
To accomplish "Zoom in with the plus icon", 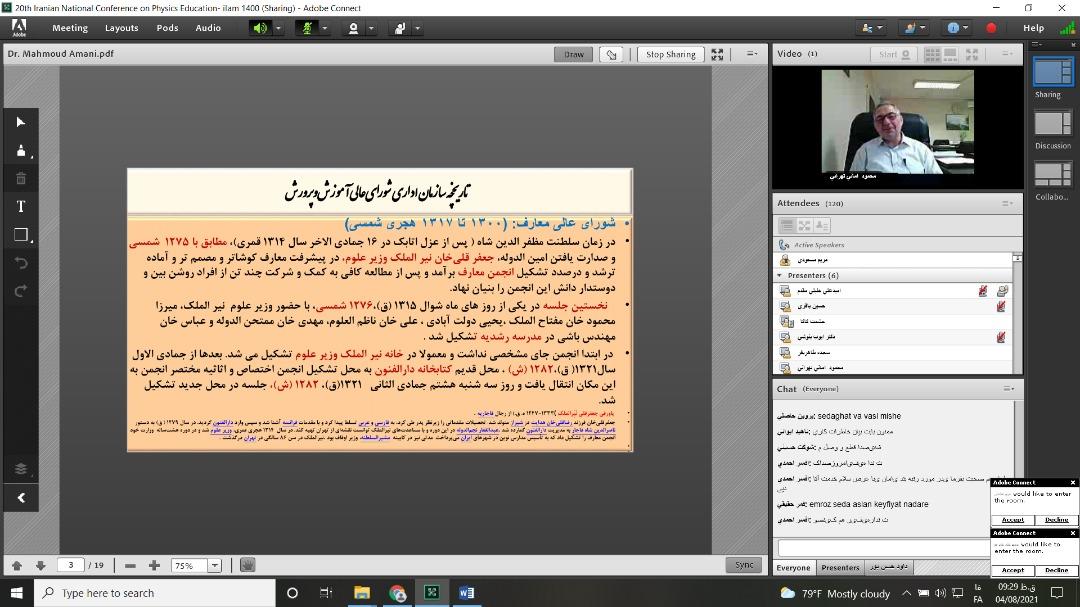I will tap(154, 566).
